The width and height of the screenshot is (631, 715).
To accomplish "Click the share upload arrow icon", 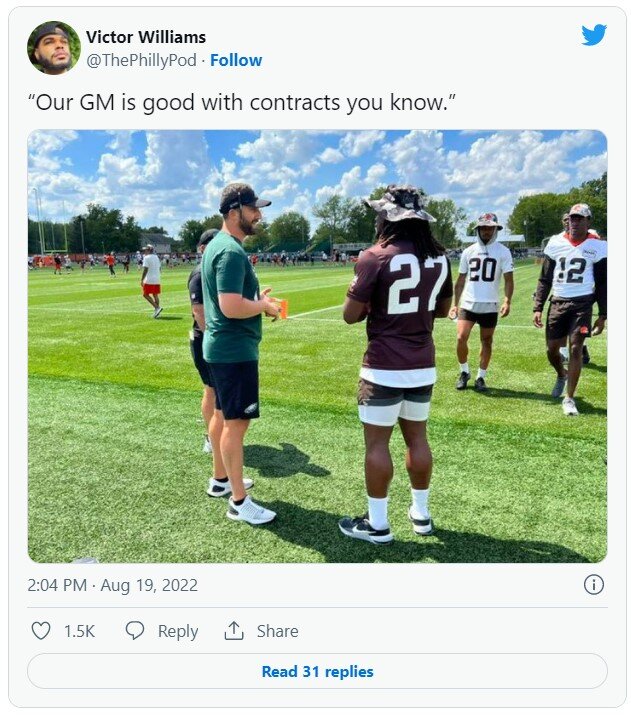I will coord(234,631).
